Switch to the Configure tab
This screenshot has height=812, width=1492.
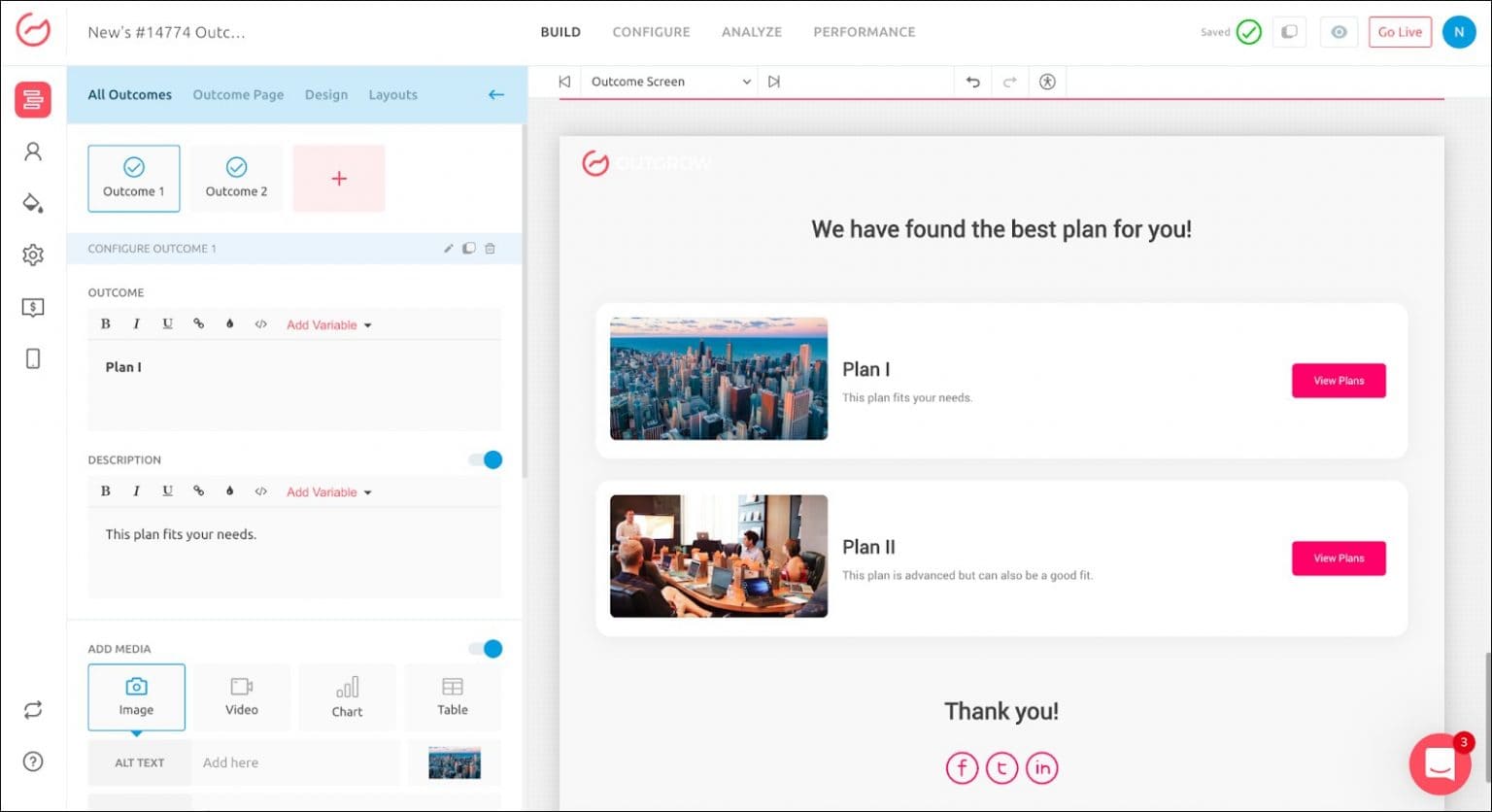[x=651, y=32]
